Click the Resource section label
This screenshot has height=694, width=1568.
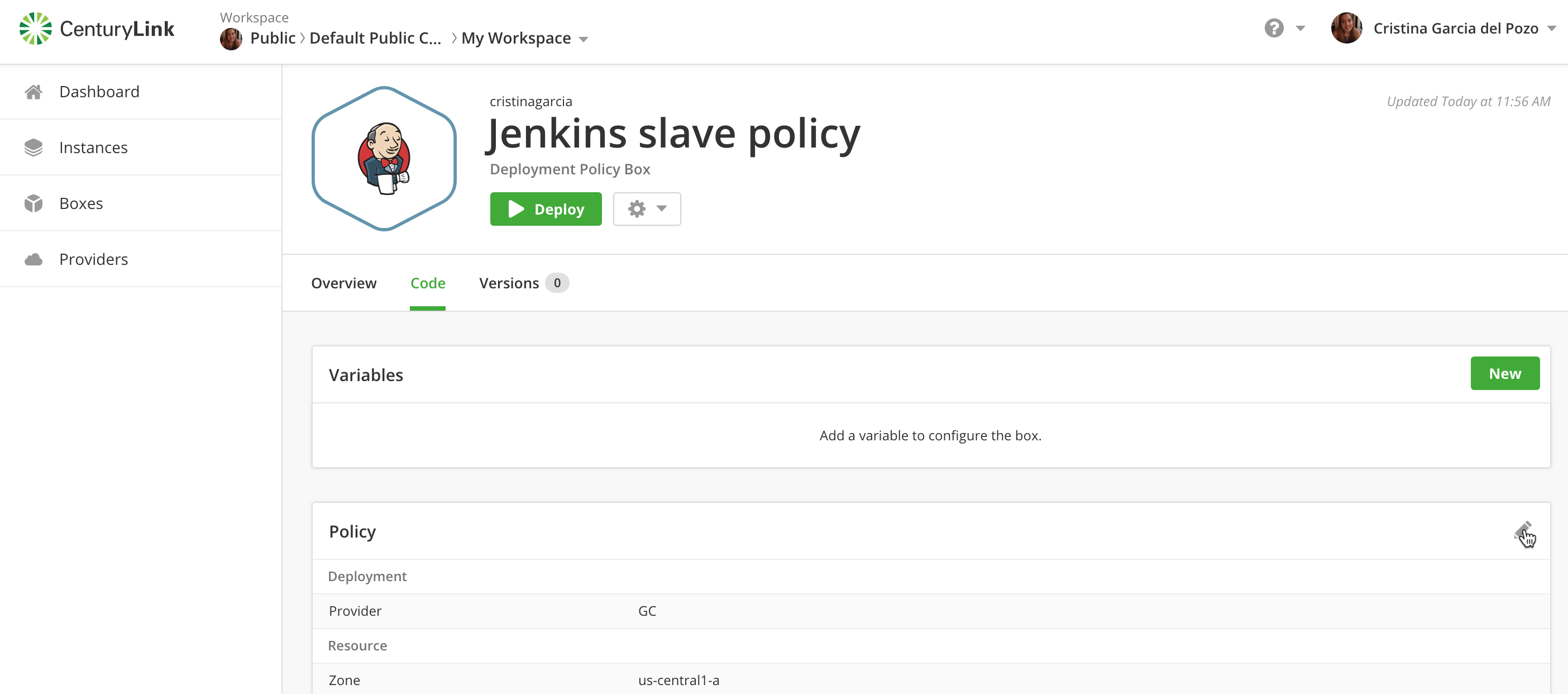(x=357, y=646)
